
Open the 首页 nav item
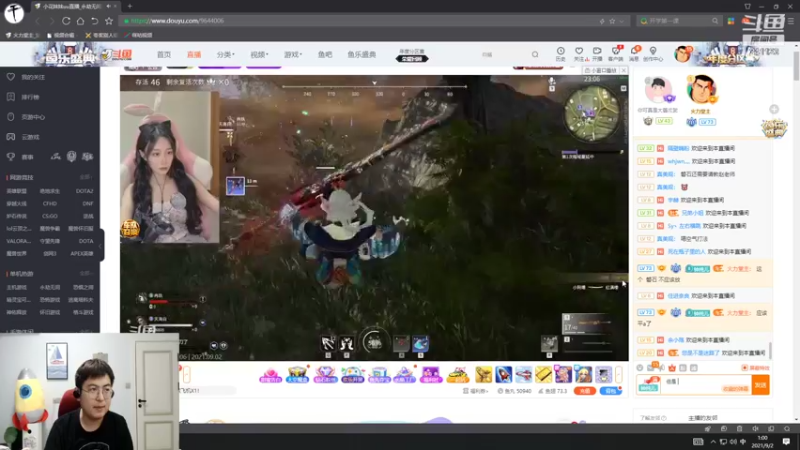point(164,55)
